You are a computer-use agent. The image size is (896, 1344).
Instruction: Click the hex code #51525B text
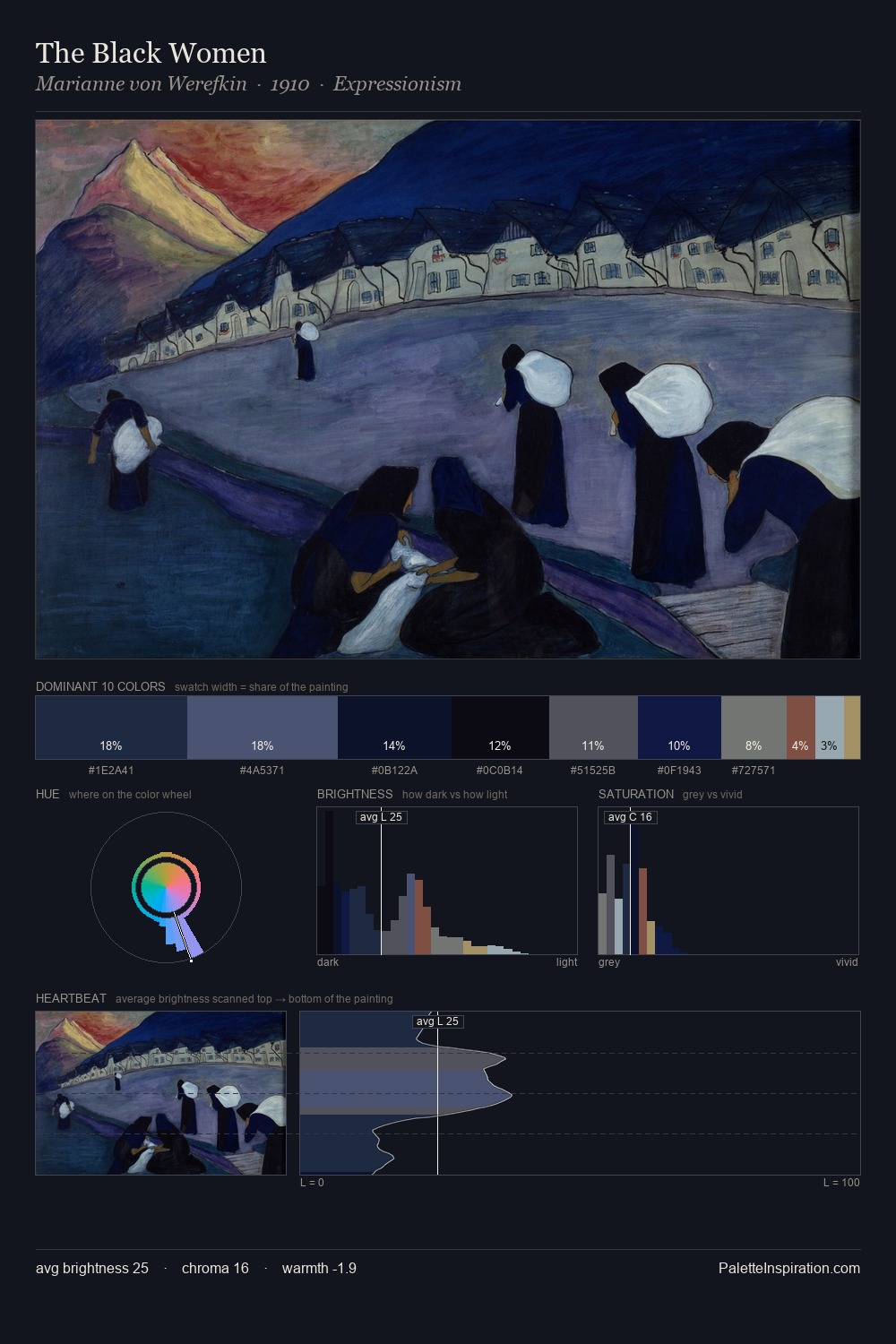(593, 770)
